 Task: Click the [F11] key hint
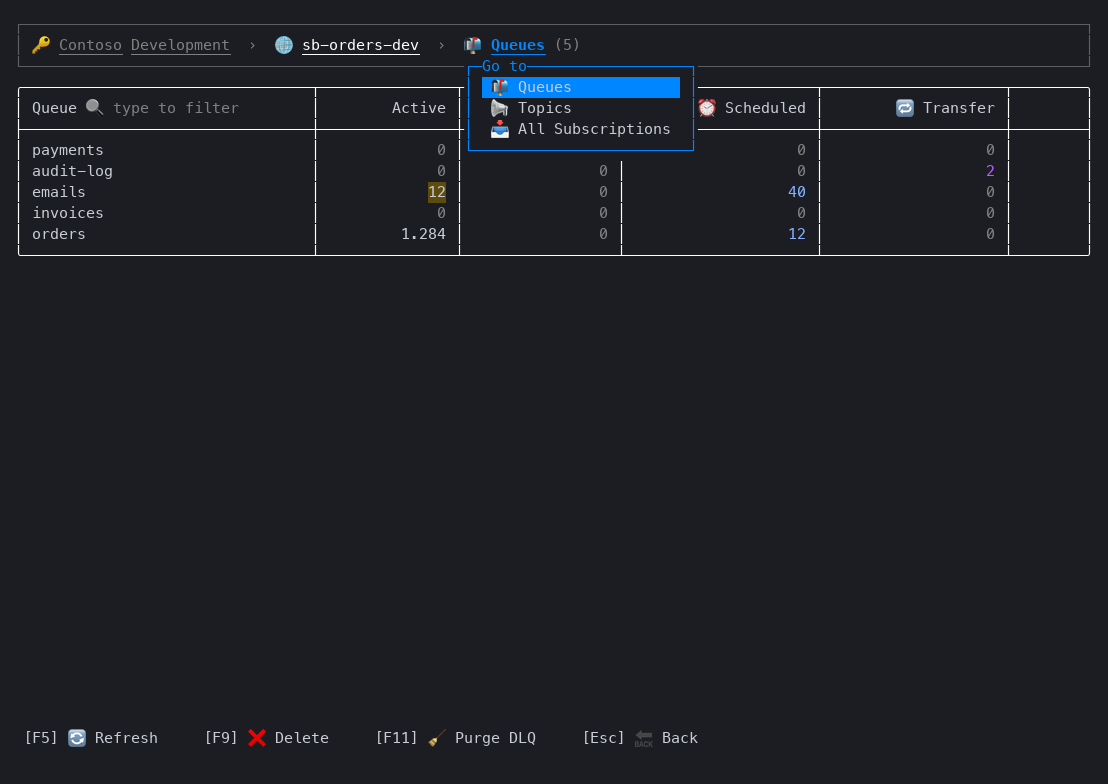coord(396,738)
